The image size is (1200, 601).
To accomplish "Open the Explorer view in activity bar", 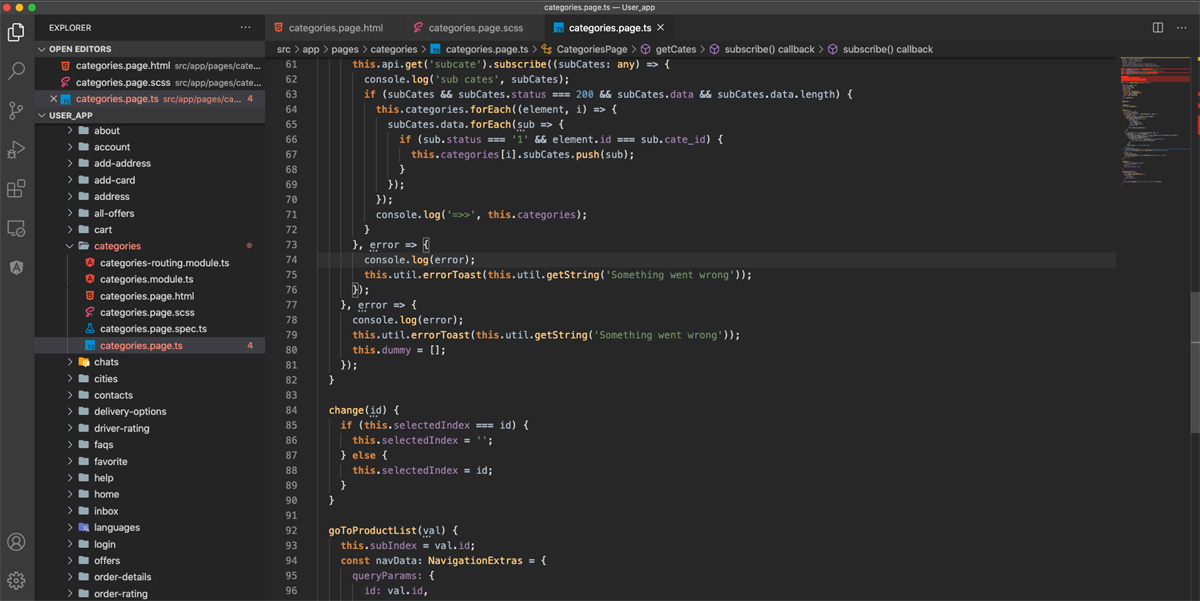I will (x=16, y=32).
